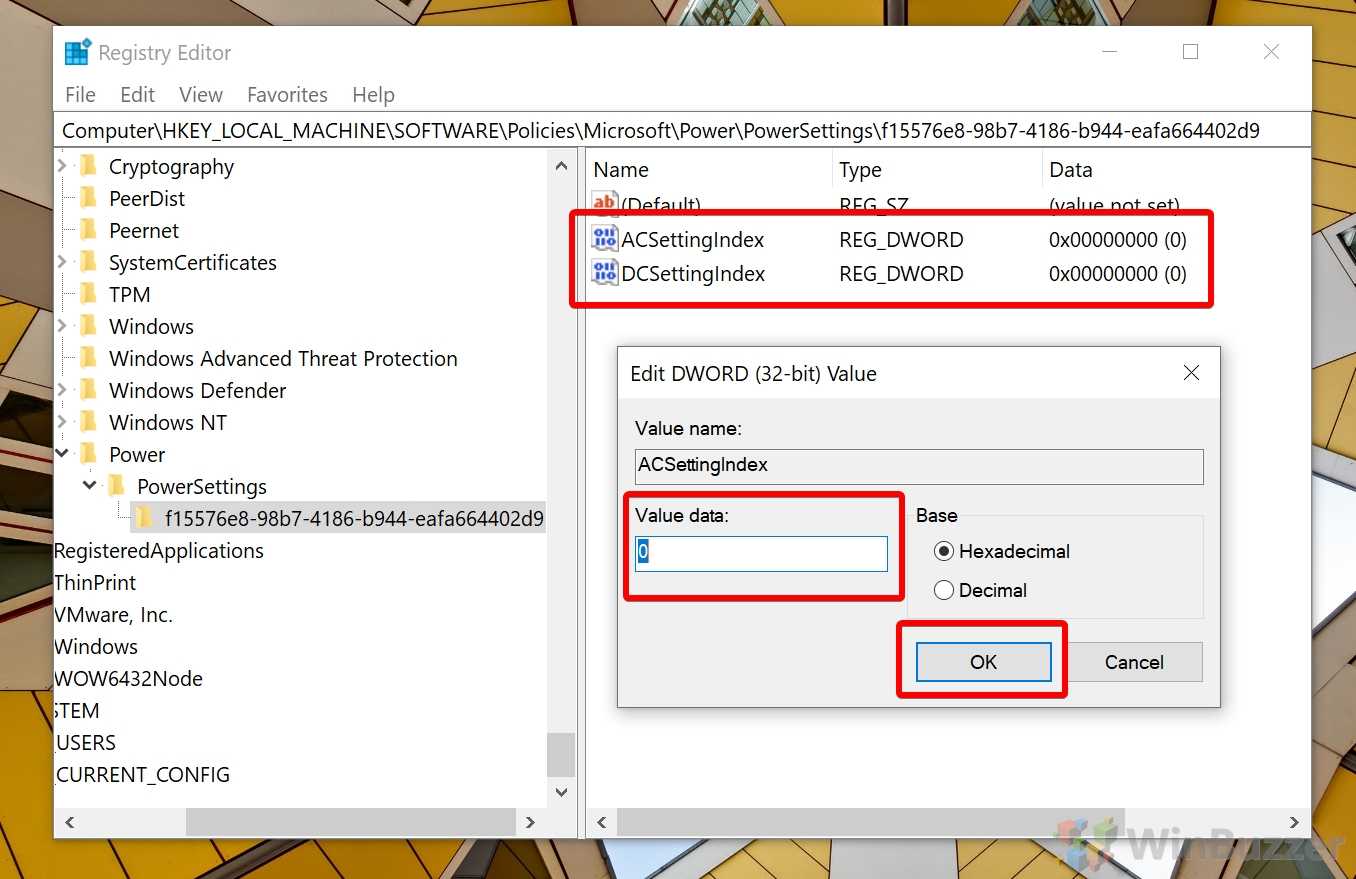Click the DCSettingIndex DWORD value icon

(605, 272)
